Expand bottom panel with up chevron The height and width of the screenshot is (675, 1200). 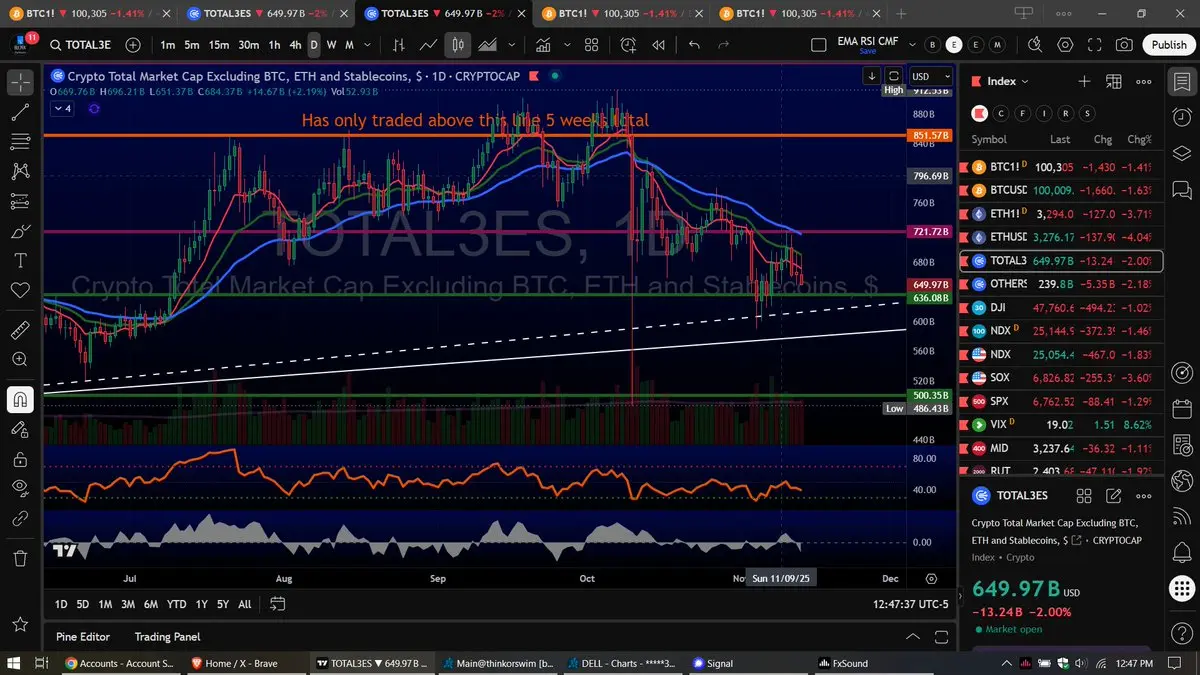coord(912,636)
